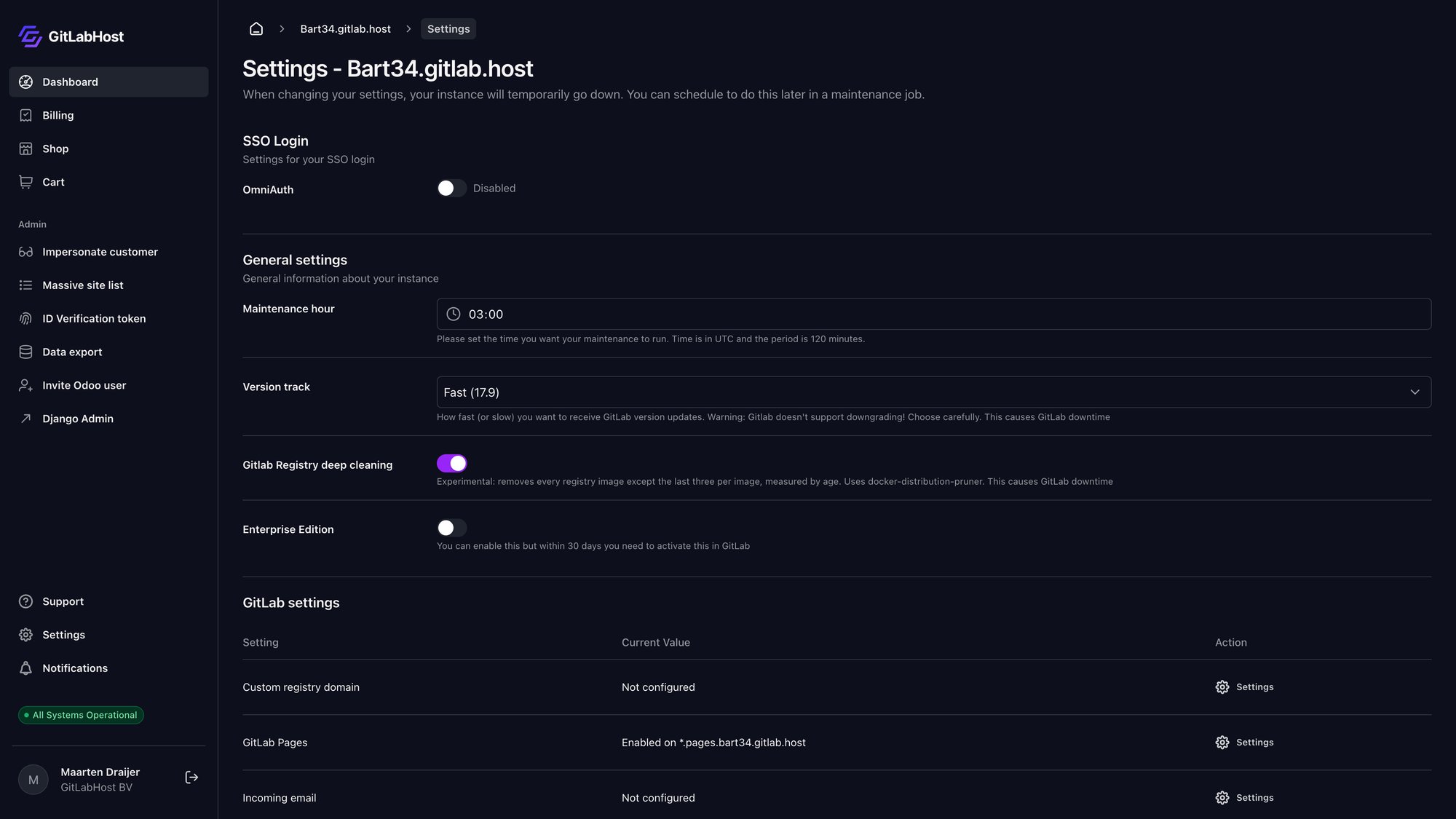Enable Enterprise Edition
This screenshot has width=1456, height=819.
(x=451, y=528)
